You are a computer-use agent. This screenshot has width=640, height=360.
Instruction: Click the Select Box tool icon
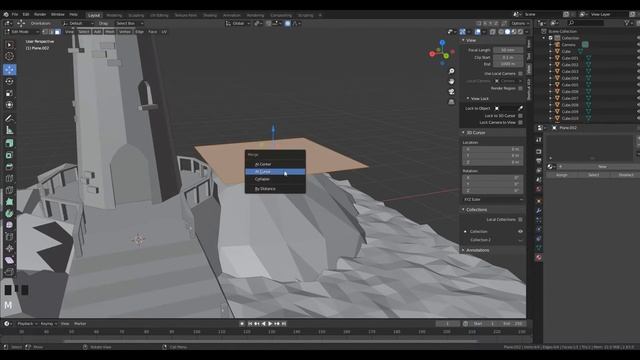click(x=9, y=44)
